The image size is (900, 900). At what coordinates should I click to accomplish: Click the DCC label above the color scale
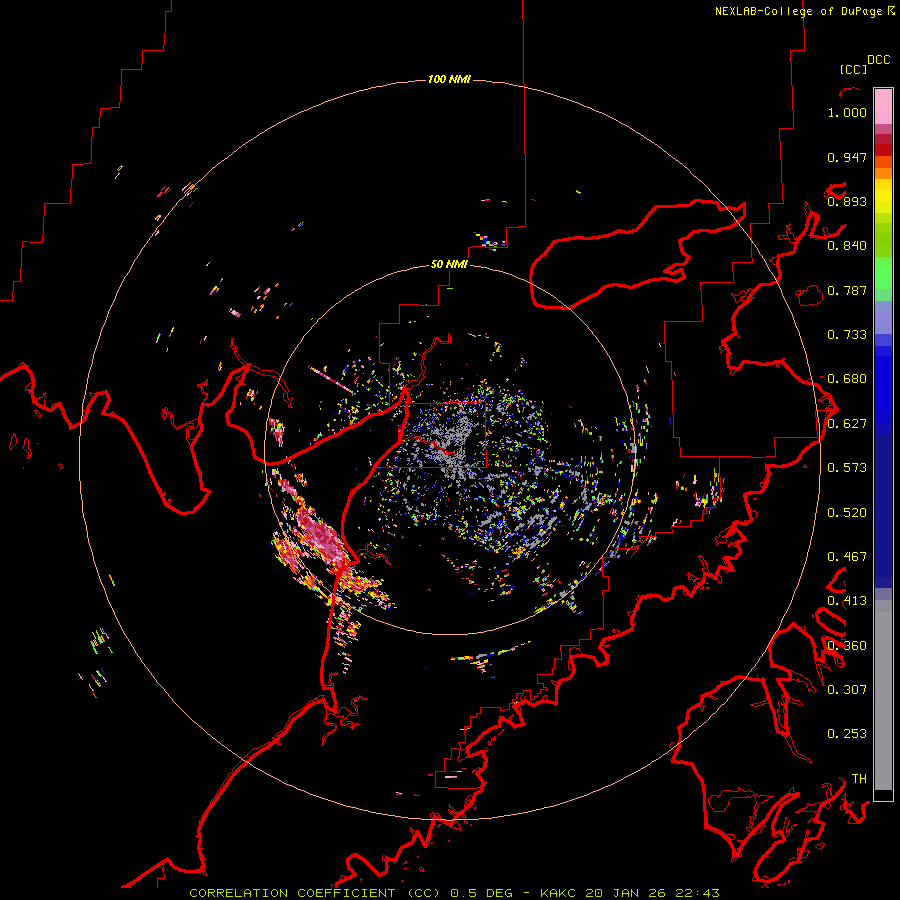pos(878,60)
